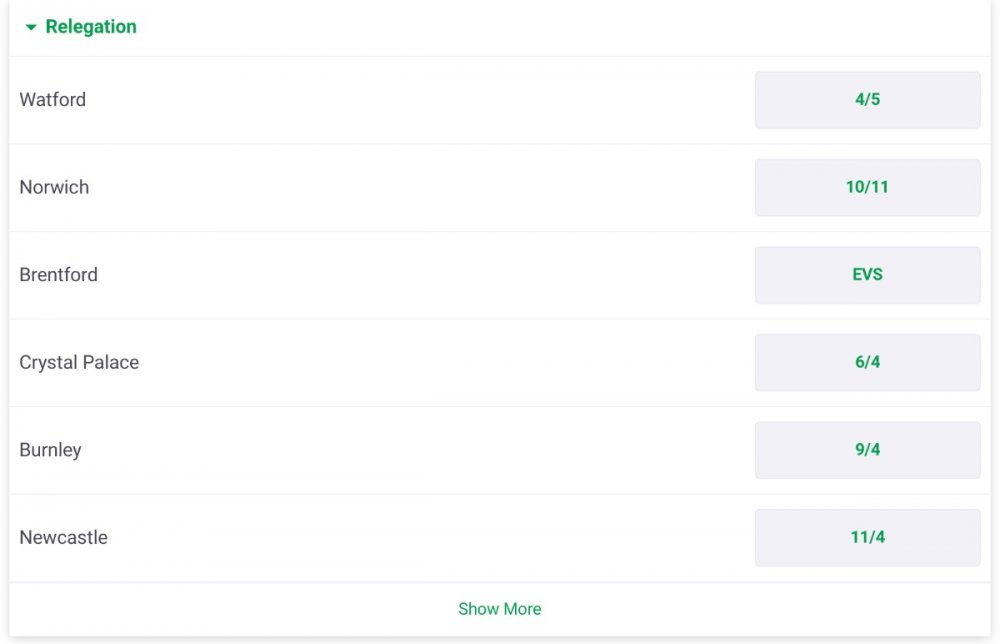1000x644 pixels.
Task: Add Crystal Palace 6/4 to betslip
Action: pos(867,362)
